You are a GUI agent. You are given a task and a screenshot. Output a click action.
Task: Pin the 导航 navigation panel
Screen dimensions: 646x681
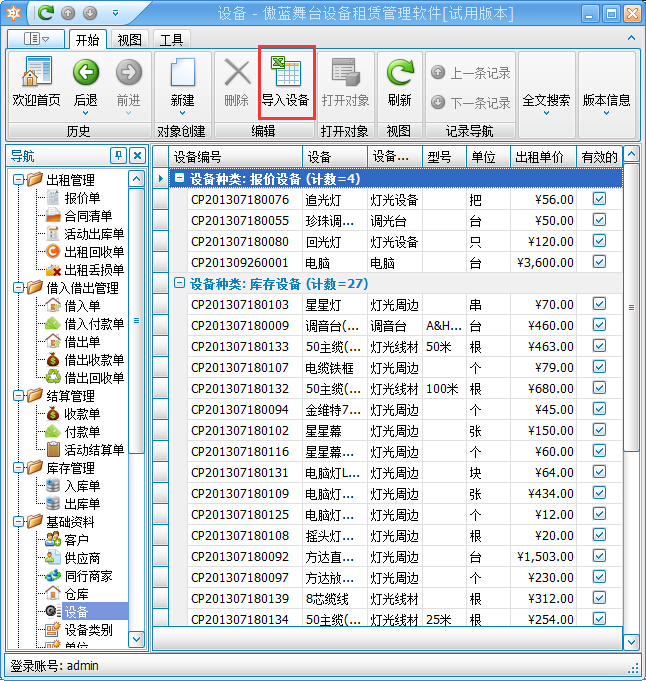click(118, 155)
